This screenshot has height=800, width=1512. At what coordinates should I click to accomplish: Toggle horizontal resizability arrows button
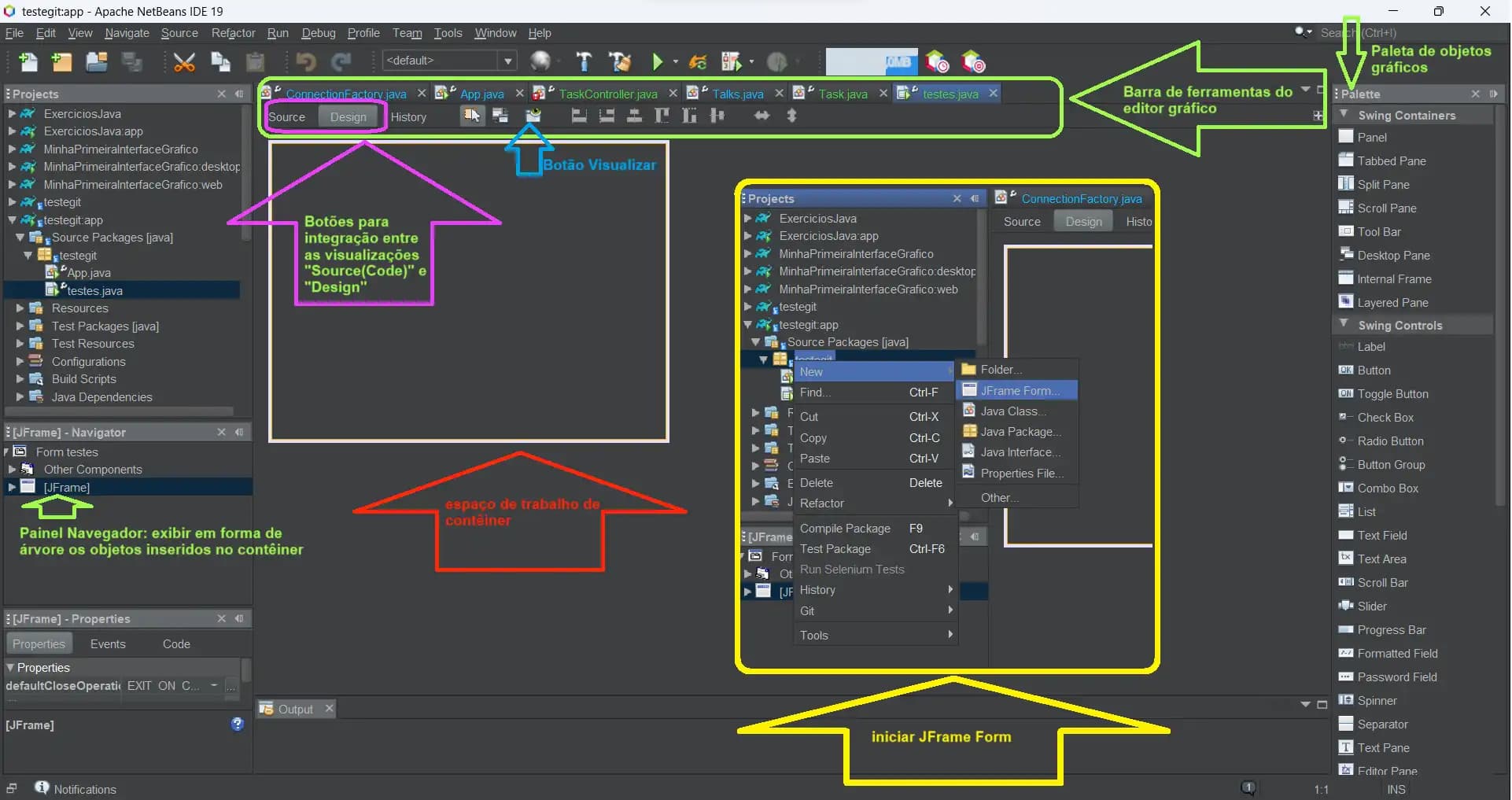tap(762, 116)
